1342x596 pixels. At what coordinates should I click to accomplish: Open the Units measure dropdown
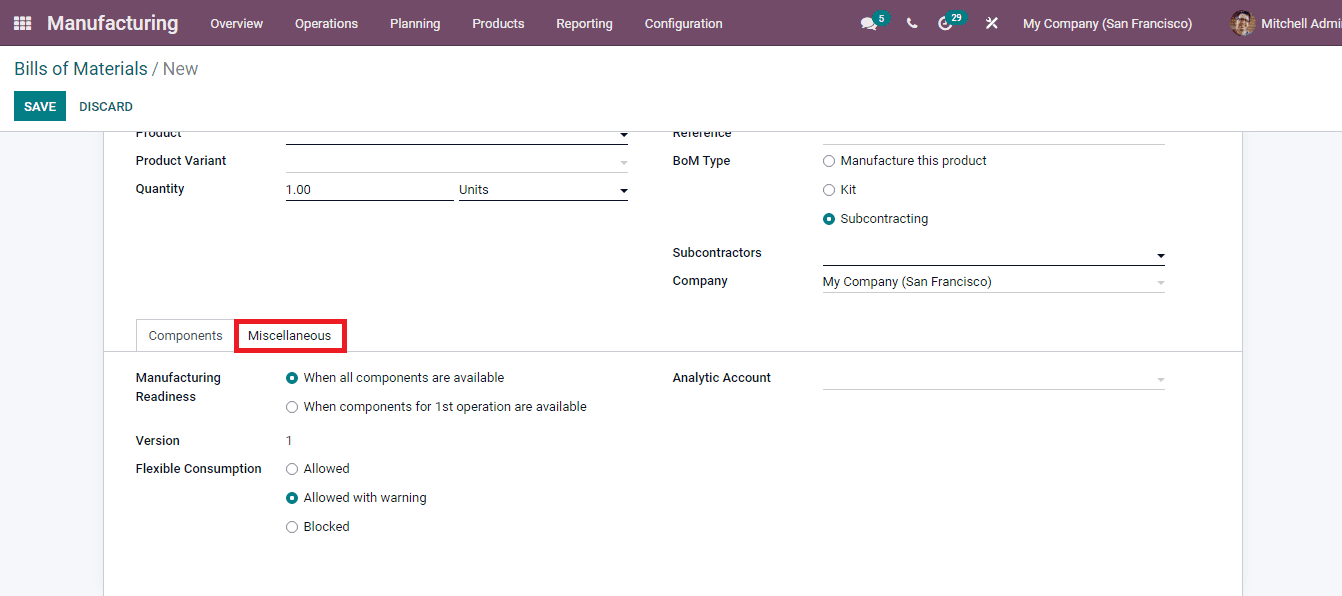click(622, 190)
